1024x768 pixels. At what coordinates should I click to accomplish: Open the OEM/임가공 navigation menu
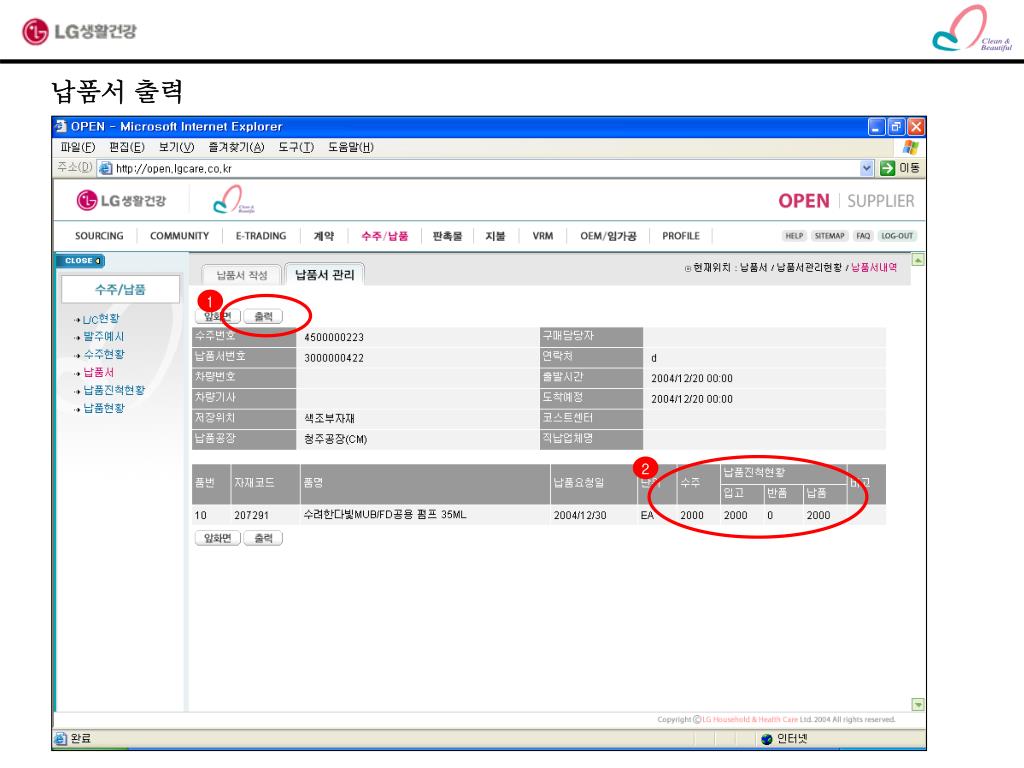[x=608, y=236]
